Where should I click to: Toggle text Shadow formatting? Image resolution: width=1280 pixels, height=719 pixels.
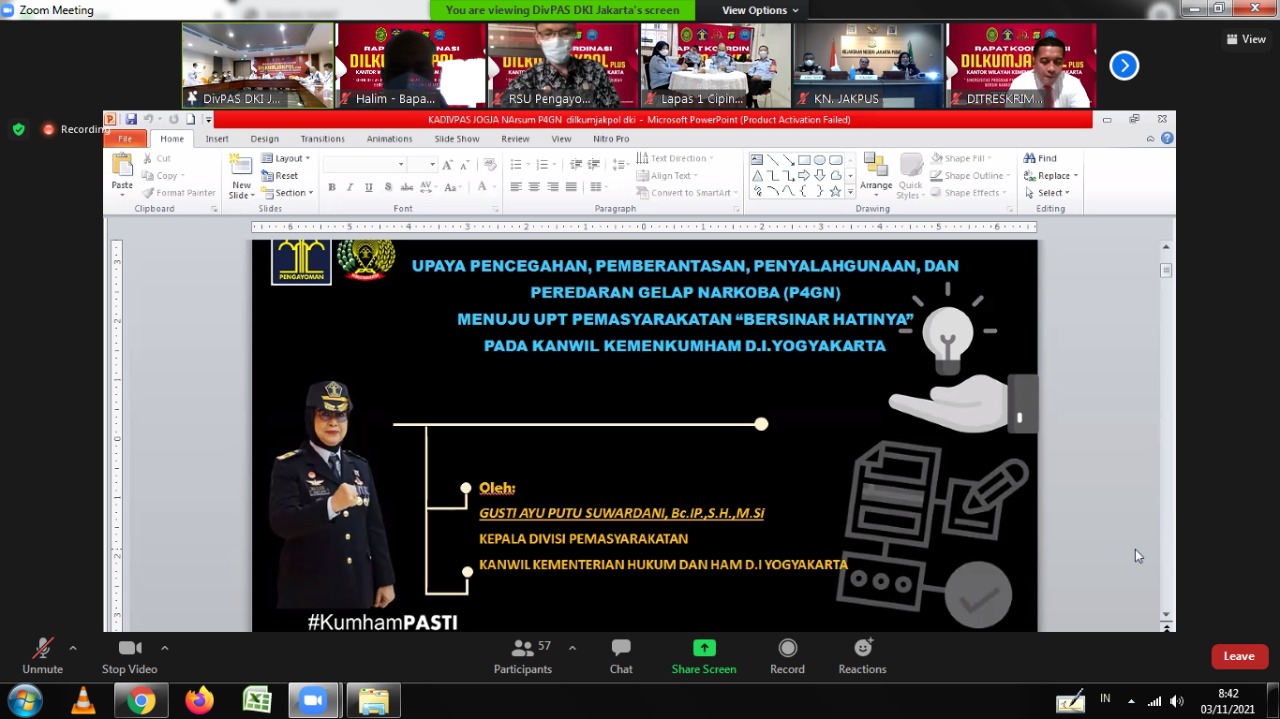(388, 187)
